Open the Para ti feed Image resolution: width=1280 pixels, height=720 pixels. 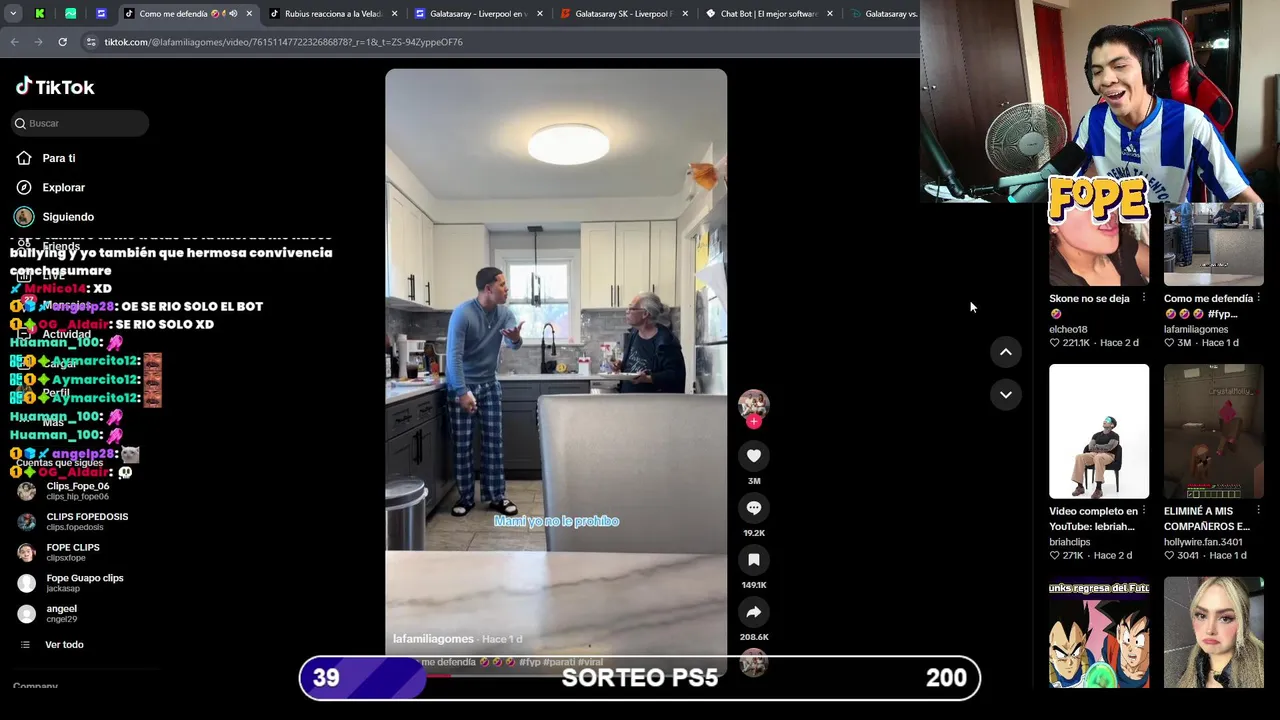click(59, 158)
